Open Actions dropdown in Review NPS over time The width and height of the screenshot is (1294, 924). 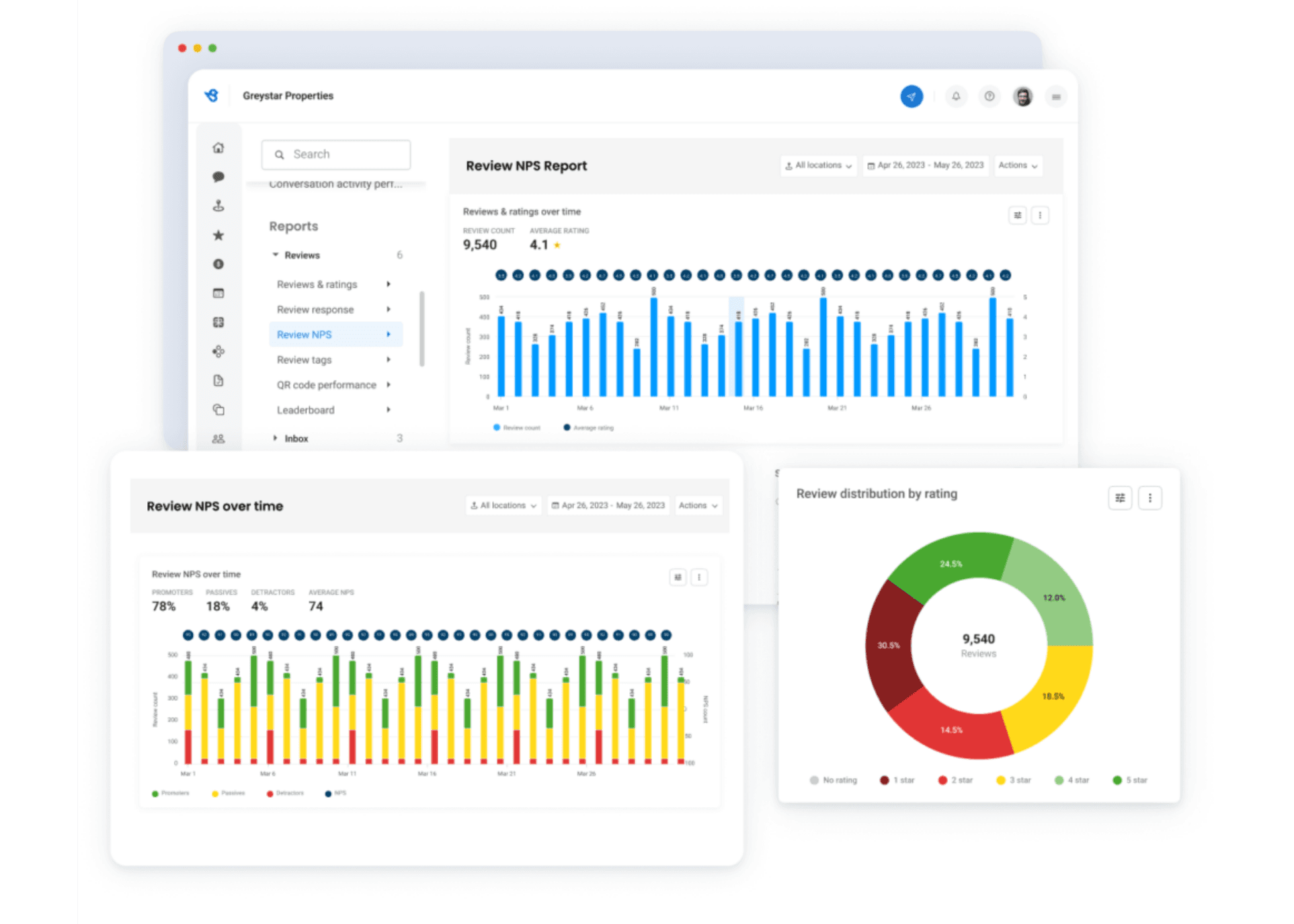(x=698, y=505)
